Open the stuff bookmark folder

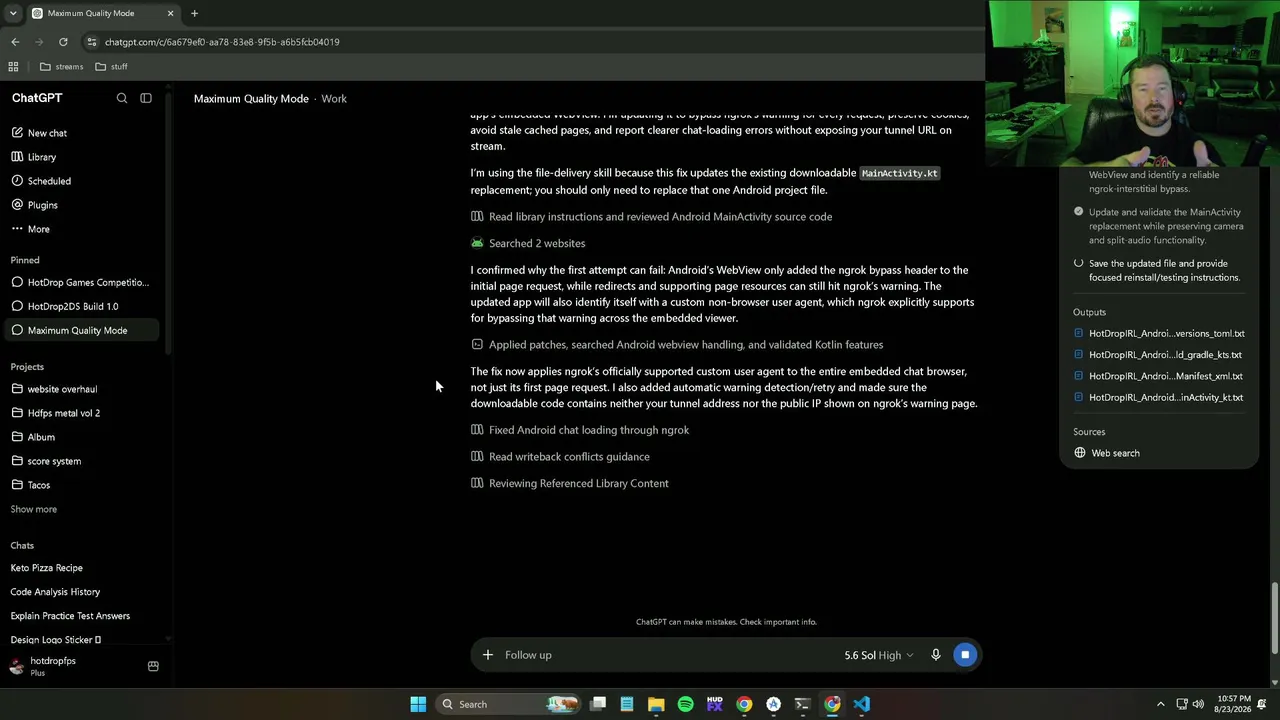[x=111, y=67]
